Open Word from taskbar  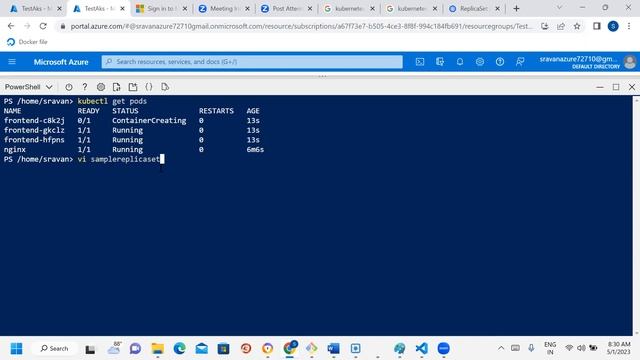(333, 348)
